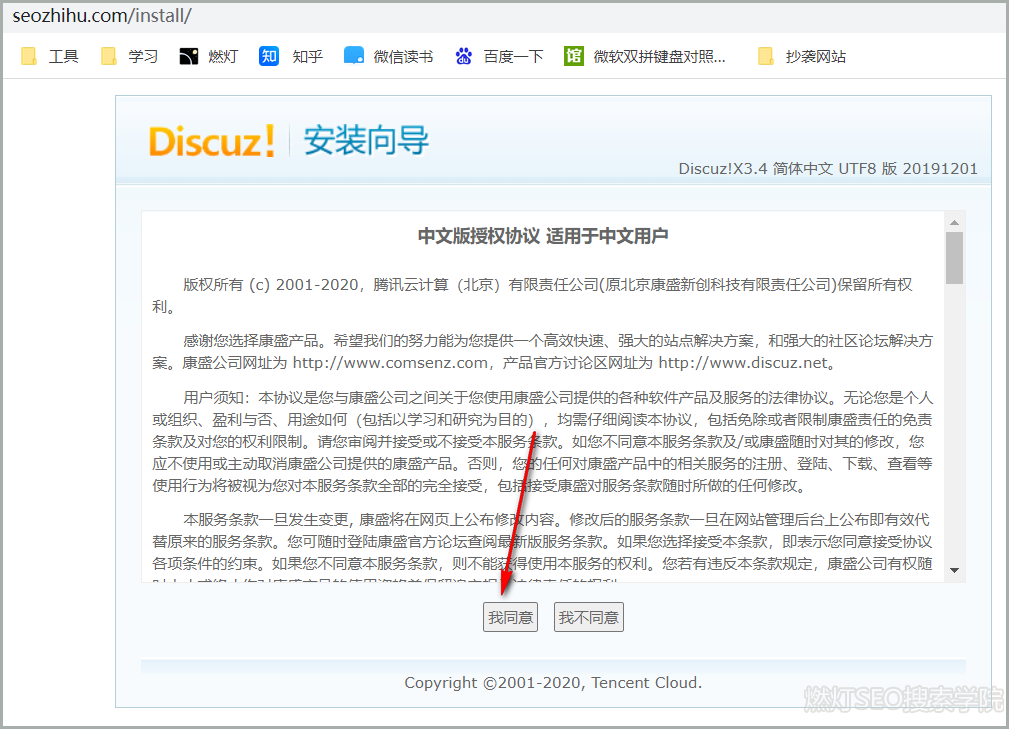Click the blue 微信读书 favicon
1009x729 pixels.
point(354,57)
